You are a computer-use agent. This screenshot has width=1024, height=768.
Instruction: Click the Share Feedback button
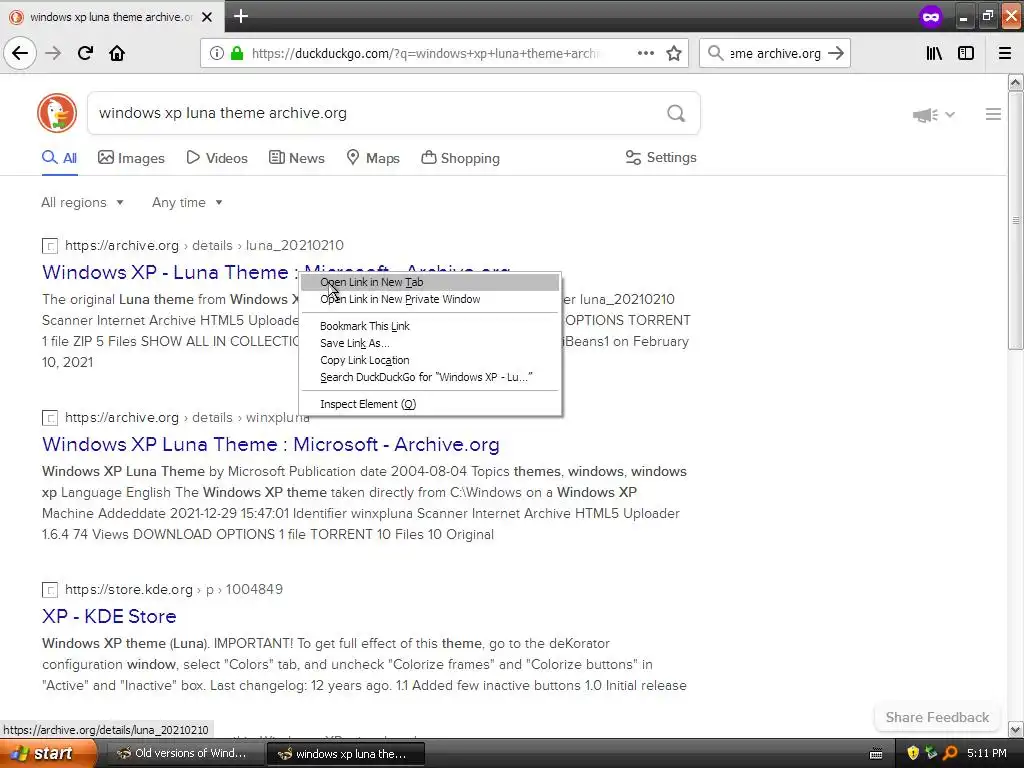click(937, 717)
